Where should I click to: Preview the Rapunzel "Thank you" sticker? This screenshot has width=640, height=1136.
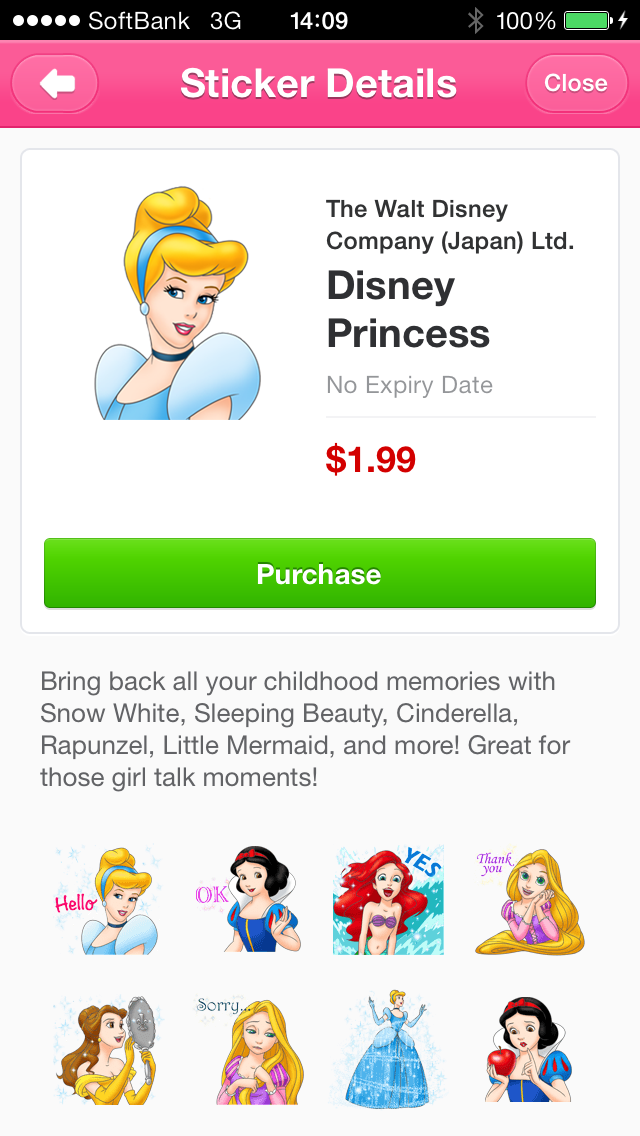pos(529,900)
